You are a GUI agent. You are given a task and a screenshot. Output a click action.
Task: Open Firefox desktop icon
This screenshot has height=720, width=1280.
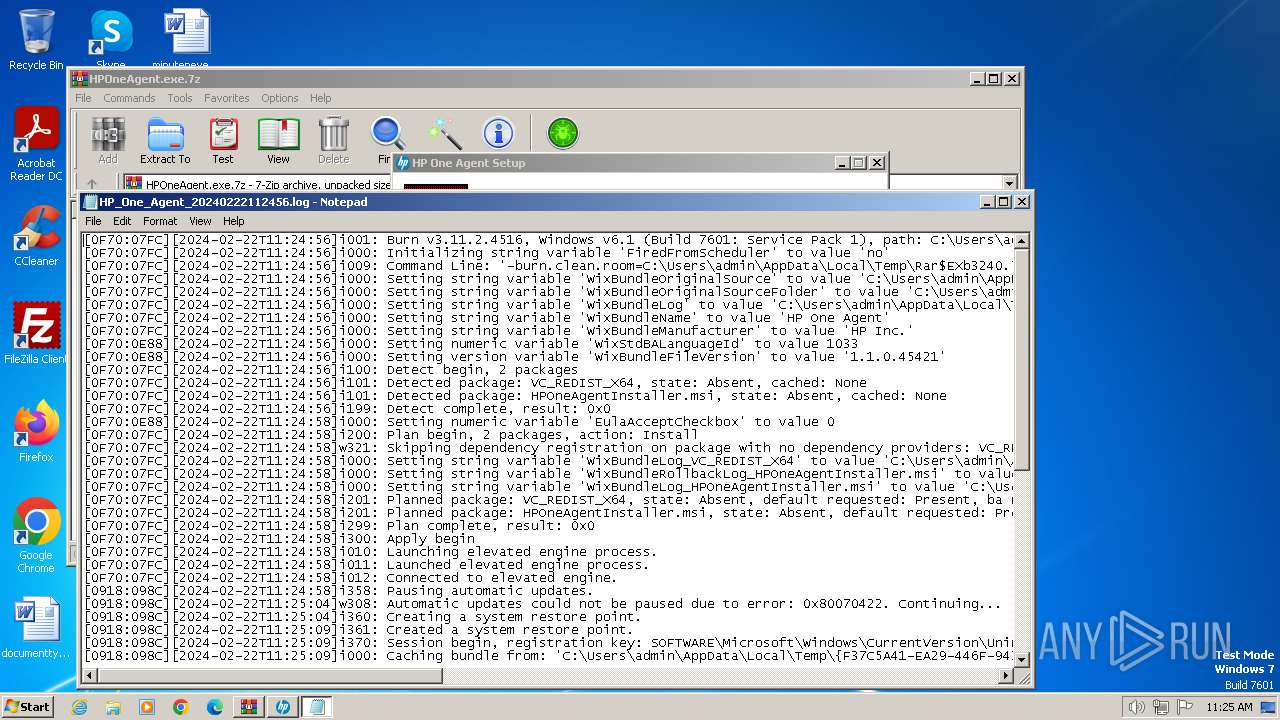[36, 431]
